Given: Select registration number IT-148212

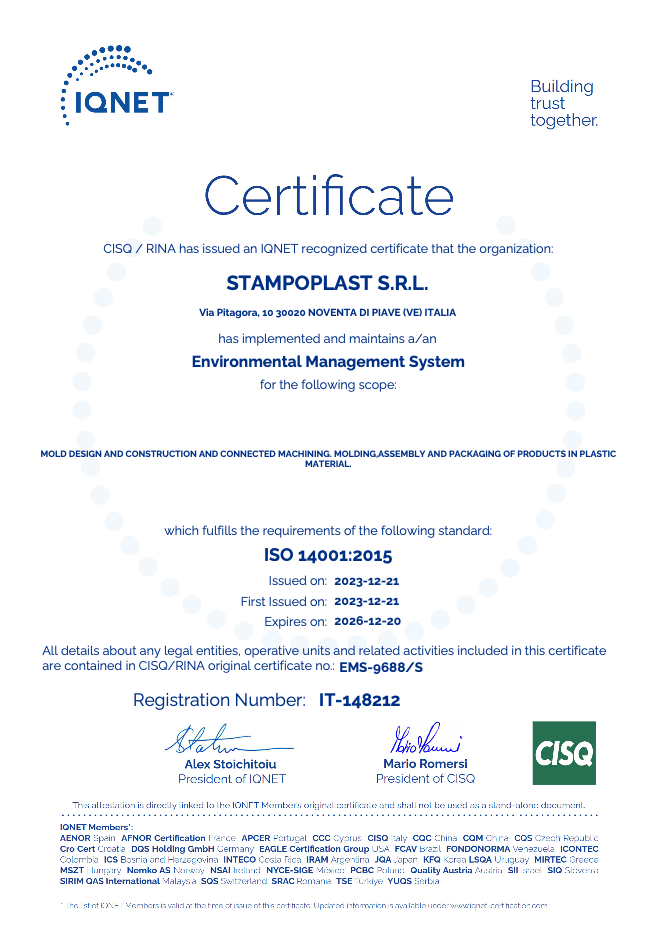Looking at the screenshot, I should [x=359, y=700].
